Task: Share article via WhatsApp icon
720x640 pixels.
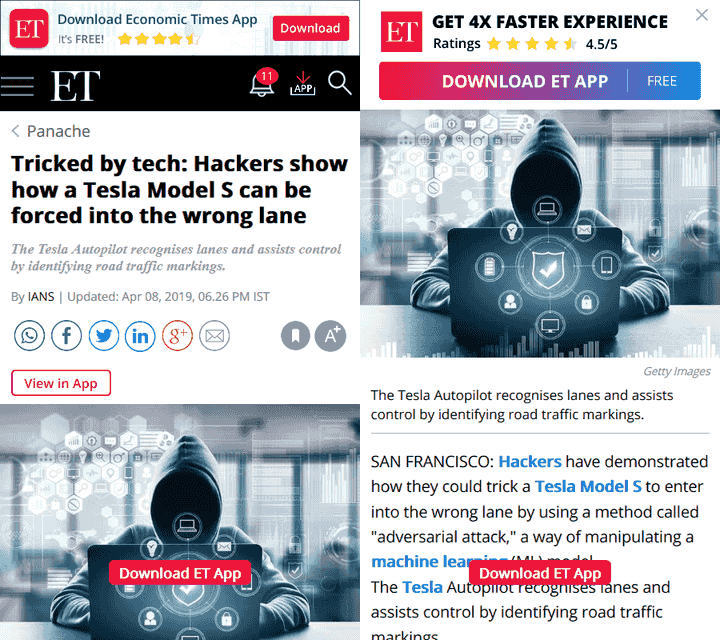Action: click(x=29, y=336)
